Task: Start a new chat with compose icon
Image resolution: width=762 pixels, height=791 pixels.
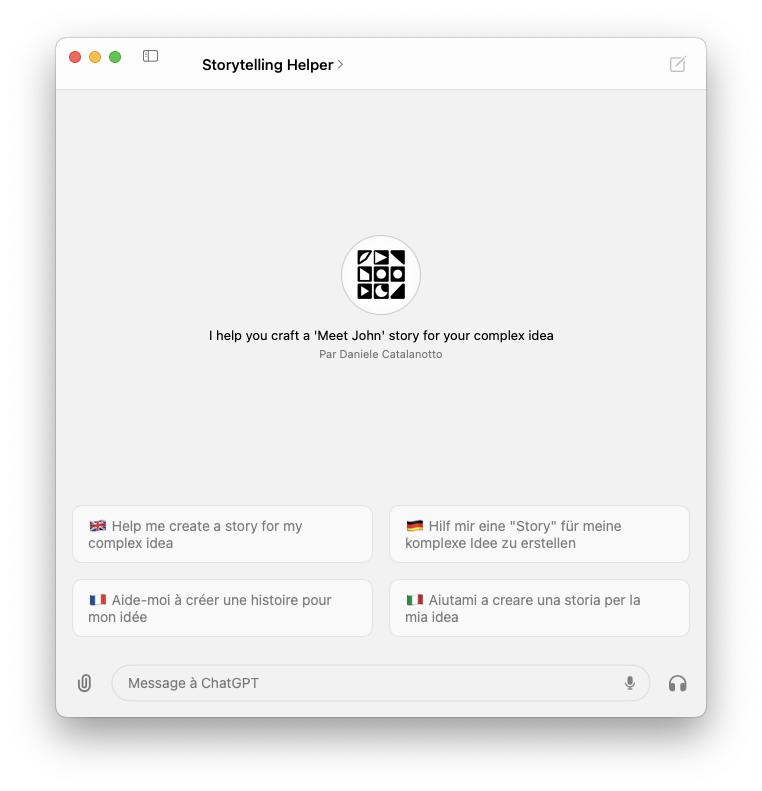Action: (677, 64)
